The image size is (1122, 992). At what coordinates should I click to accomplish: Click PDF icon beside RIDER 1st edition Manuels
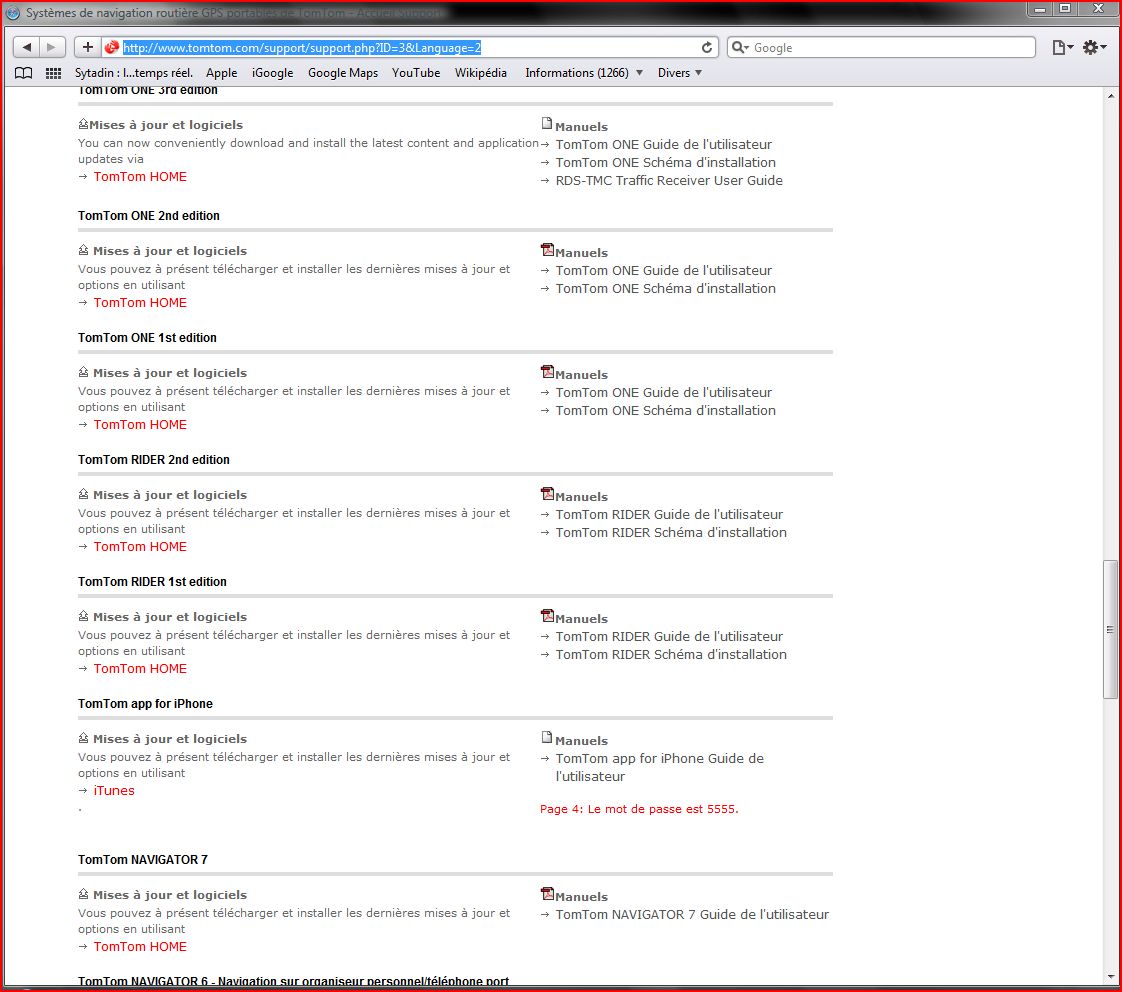[547, 616]
